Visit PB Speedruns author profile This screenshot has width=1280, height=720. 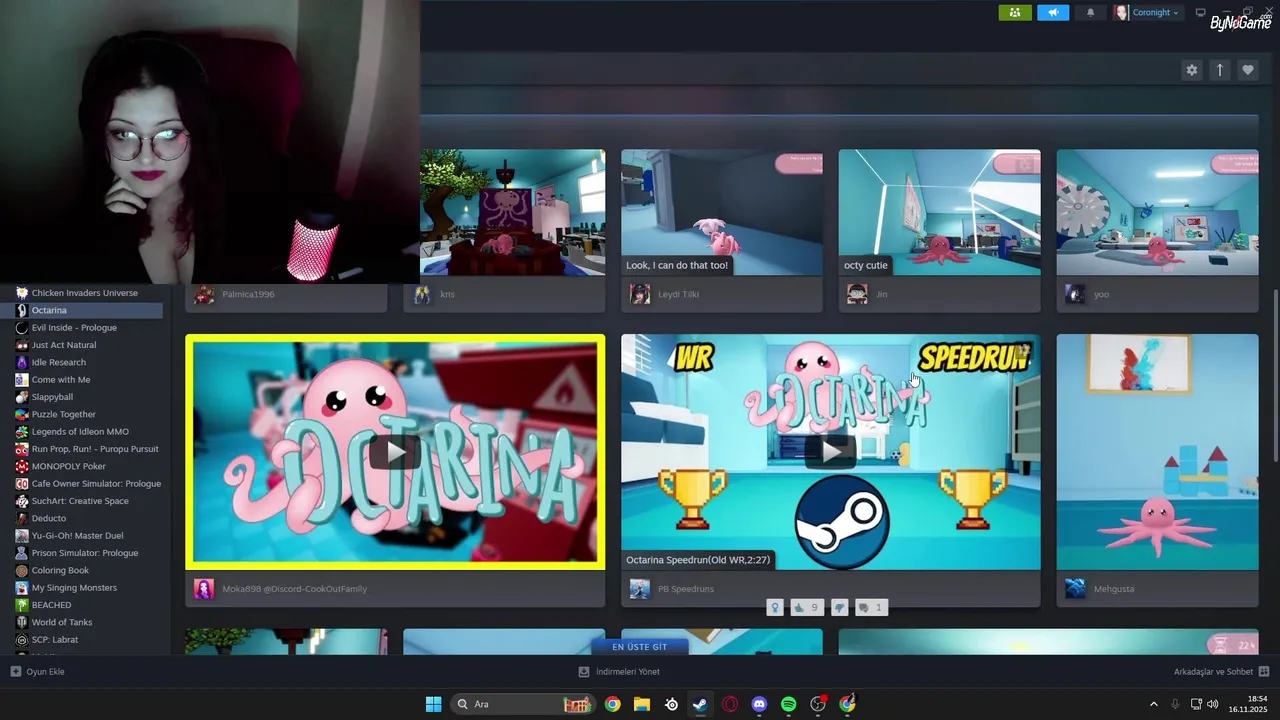pyautogui.click(x=685, y=589)
